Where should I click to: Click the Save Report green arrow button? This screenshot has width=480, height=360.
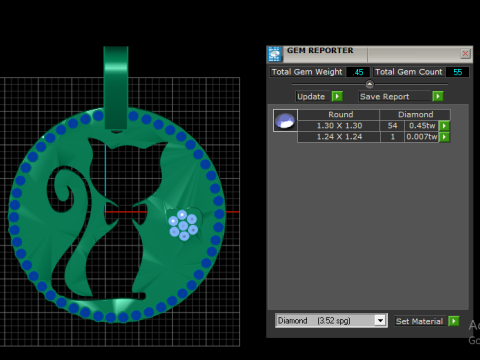pyautogui.click(x=438, y=96)
